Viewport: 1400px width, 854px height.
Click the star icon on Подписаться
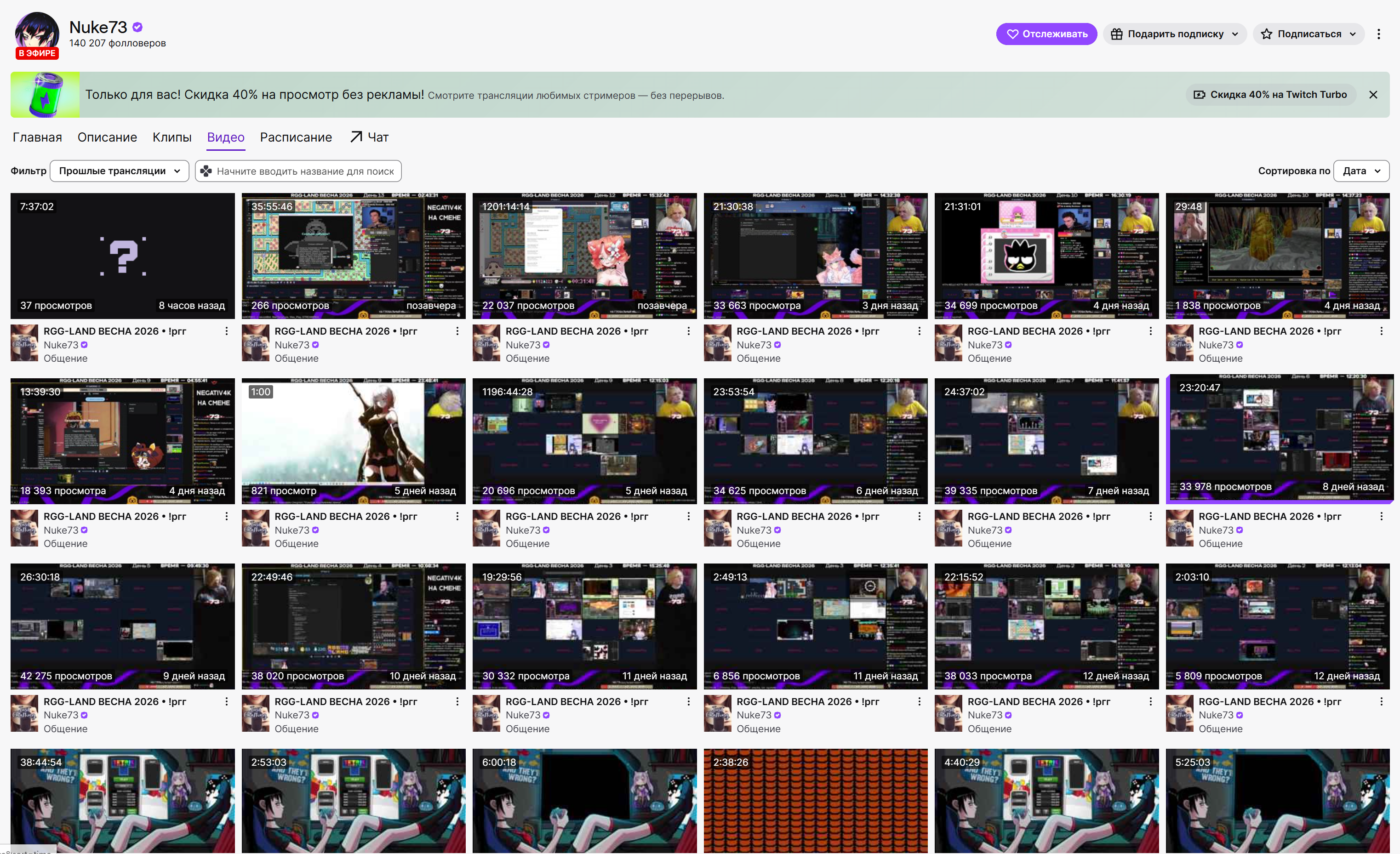pyautogui.click(x=1266, y=34)
